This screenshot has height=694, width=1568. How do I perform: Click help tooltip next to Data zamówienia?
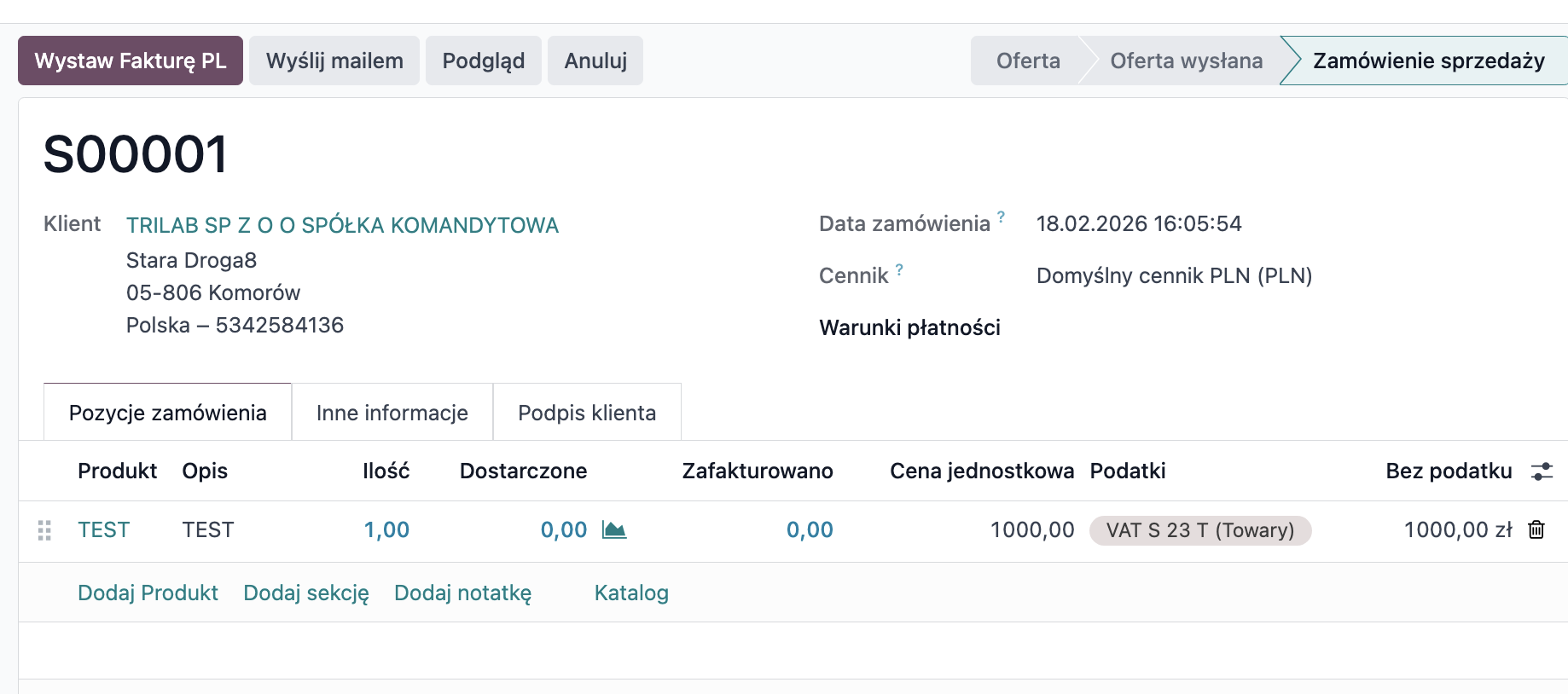tap(1001, 217)
